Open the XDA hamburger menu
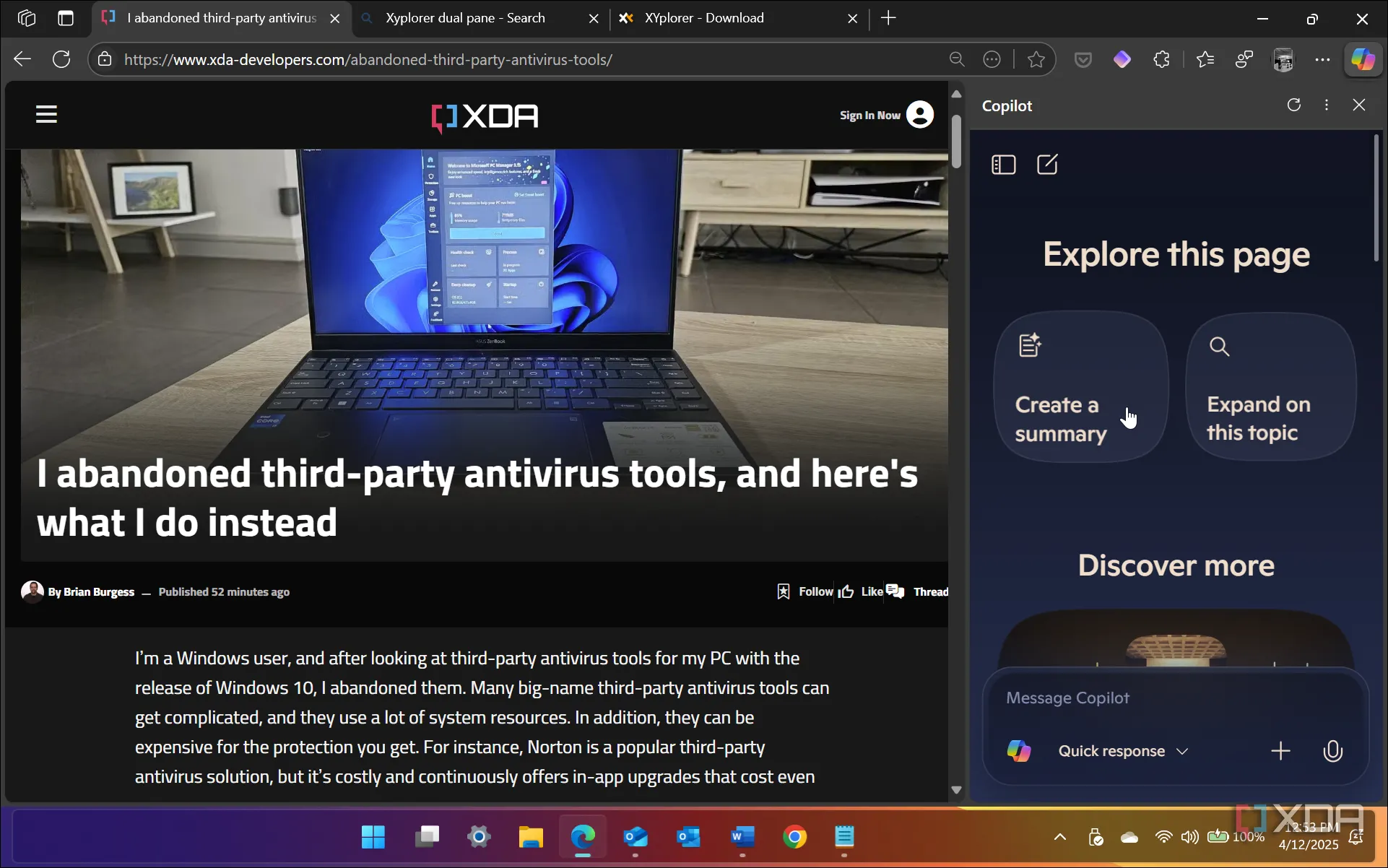 click(46, 113)
